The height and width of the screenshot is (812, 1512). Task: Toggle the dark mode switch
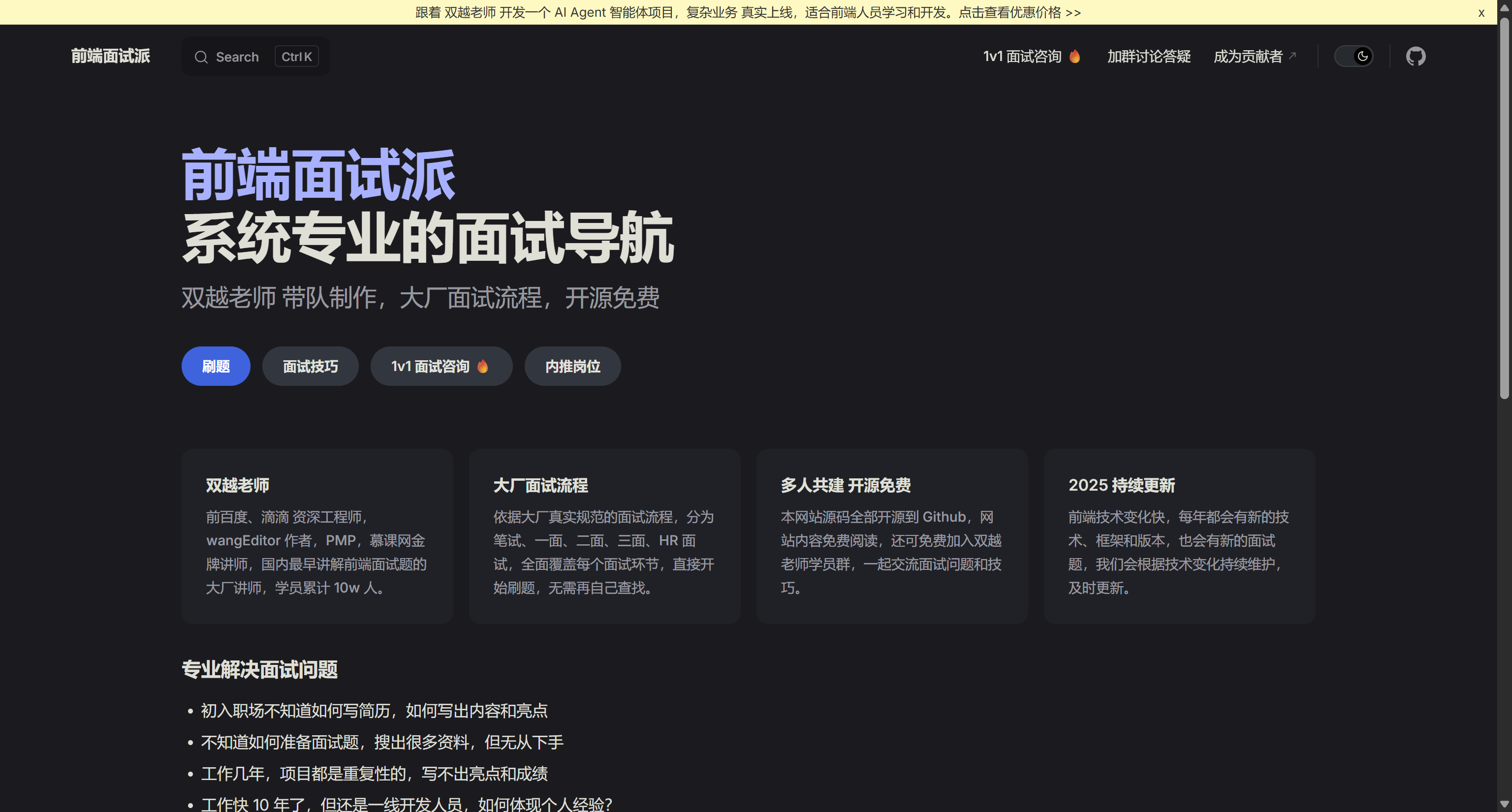click(1353, 56)
